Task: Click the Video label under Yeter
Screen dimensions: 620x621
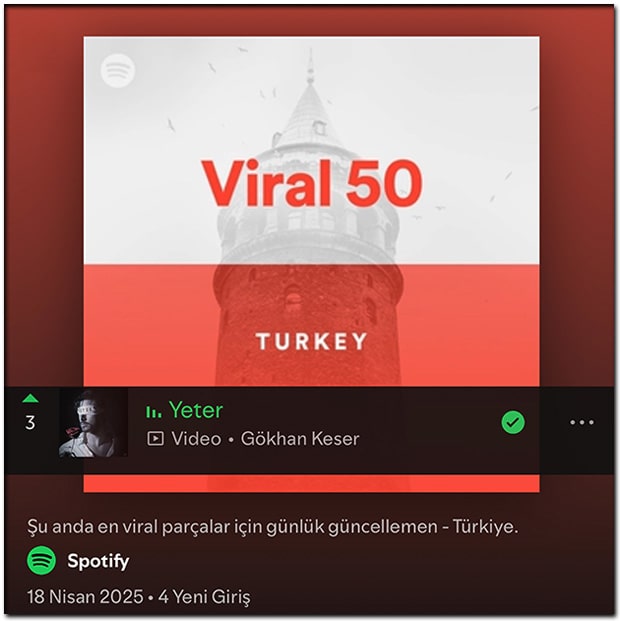Action: (x=196, y=439)
